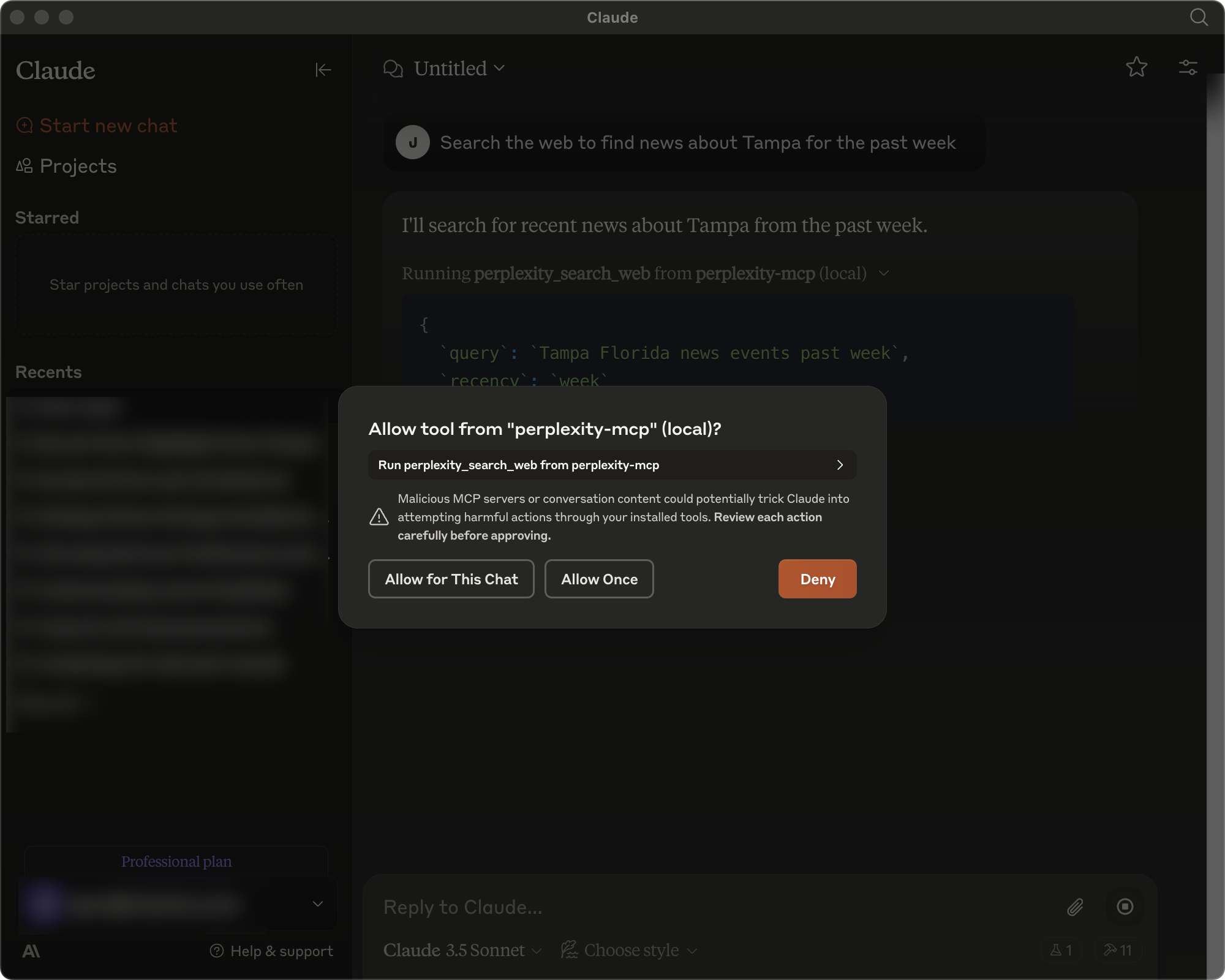
Task: Click the chat bubbles icon beside Untitled
Action: click(x=393, y=69)
